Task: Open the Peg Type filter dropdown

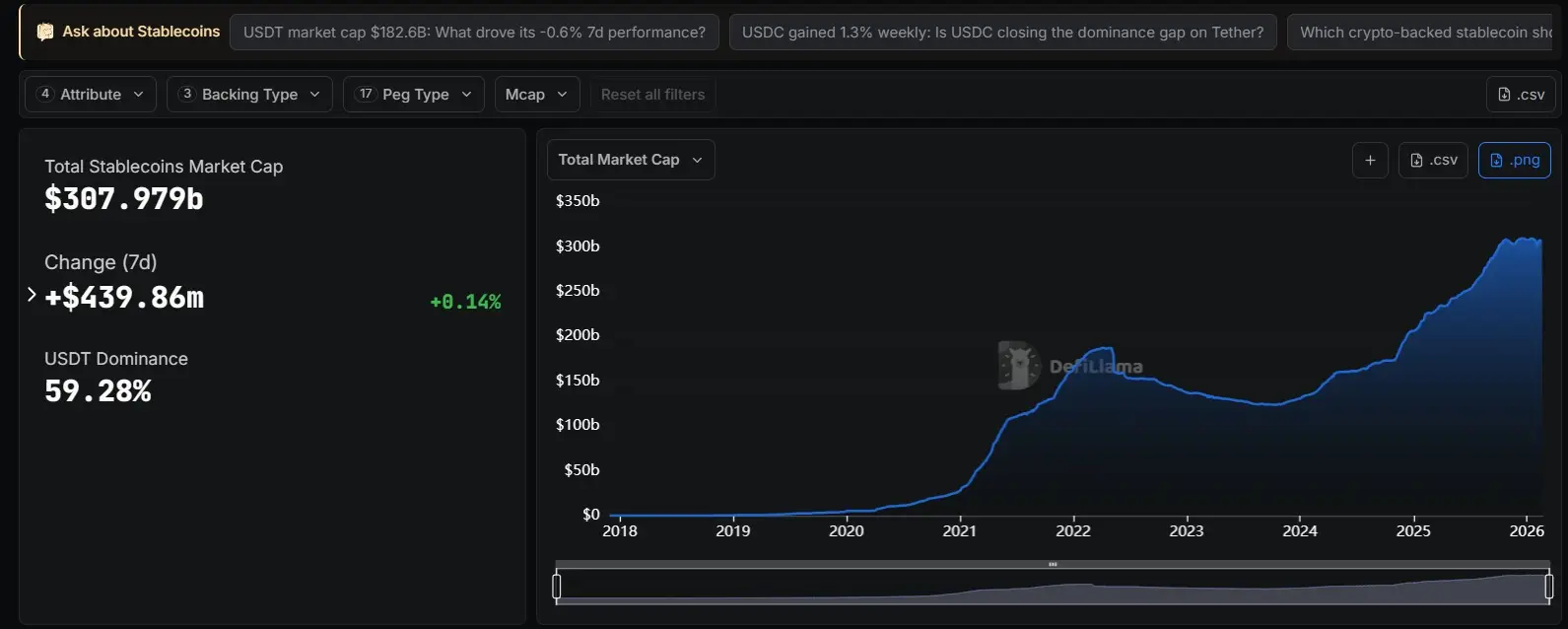Action: (x=414, y=95)
